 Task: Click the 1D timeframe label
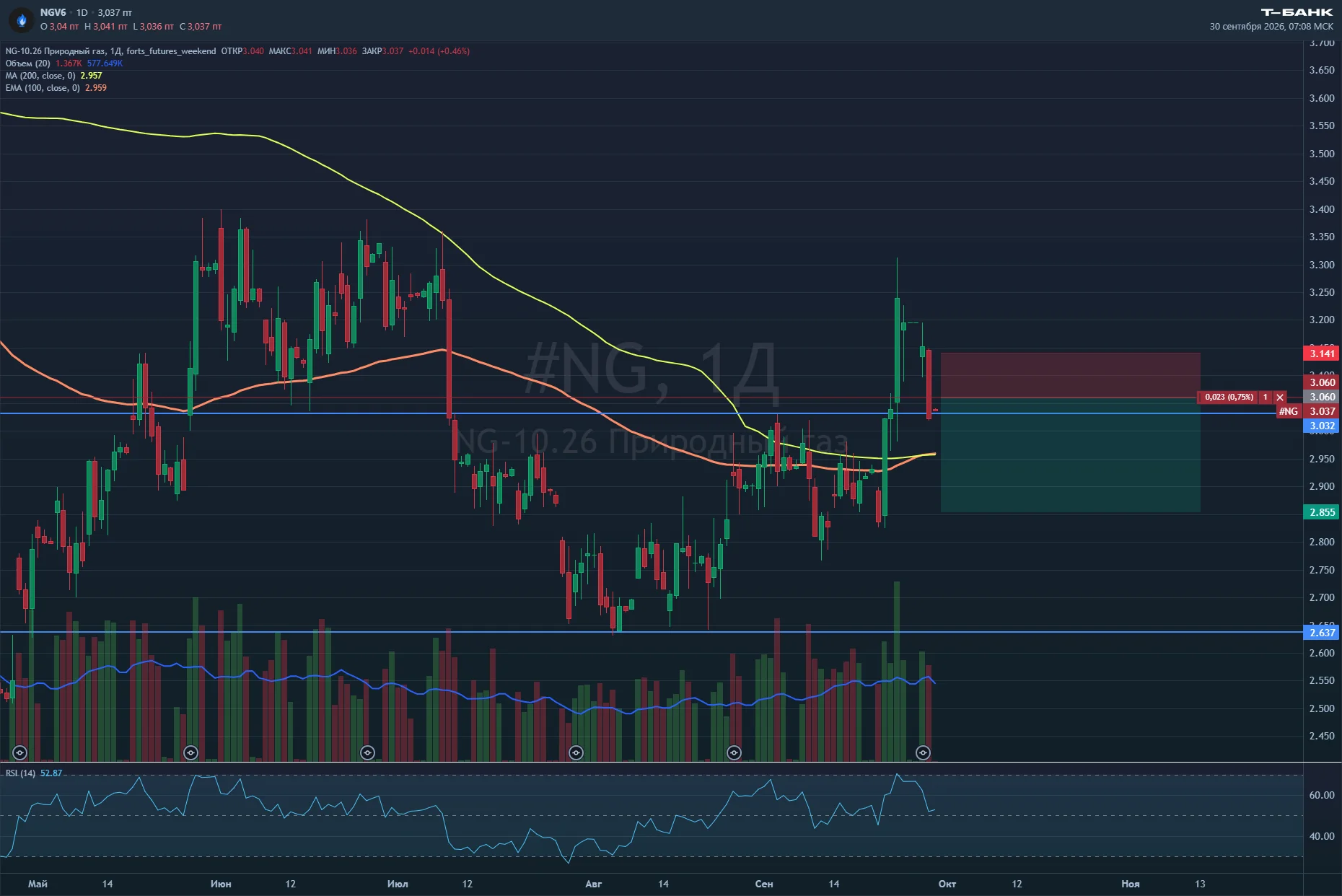pos(82,12)
